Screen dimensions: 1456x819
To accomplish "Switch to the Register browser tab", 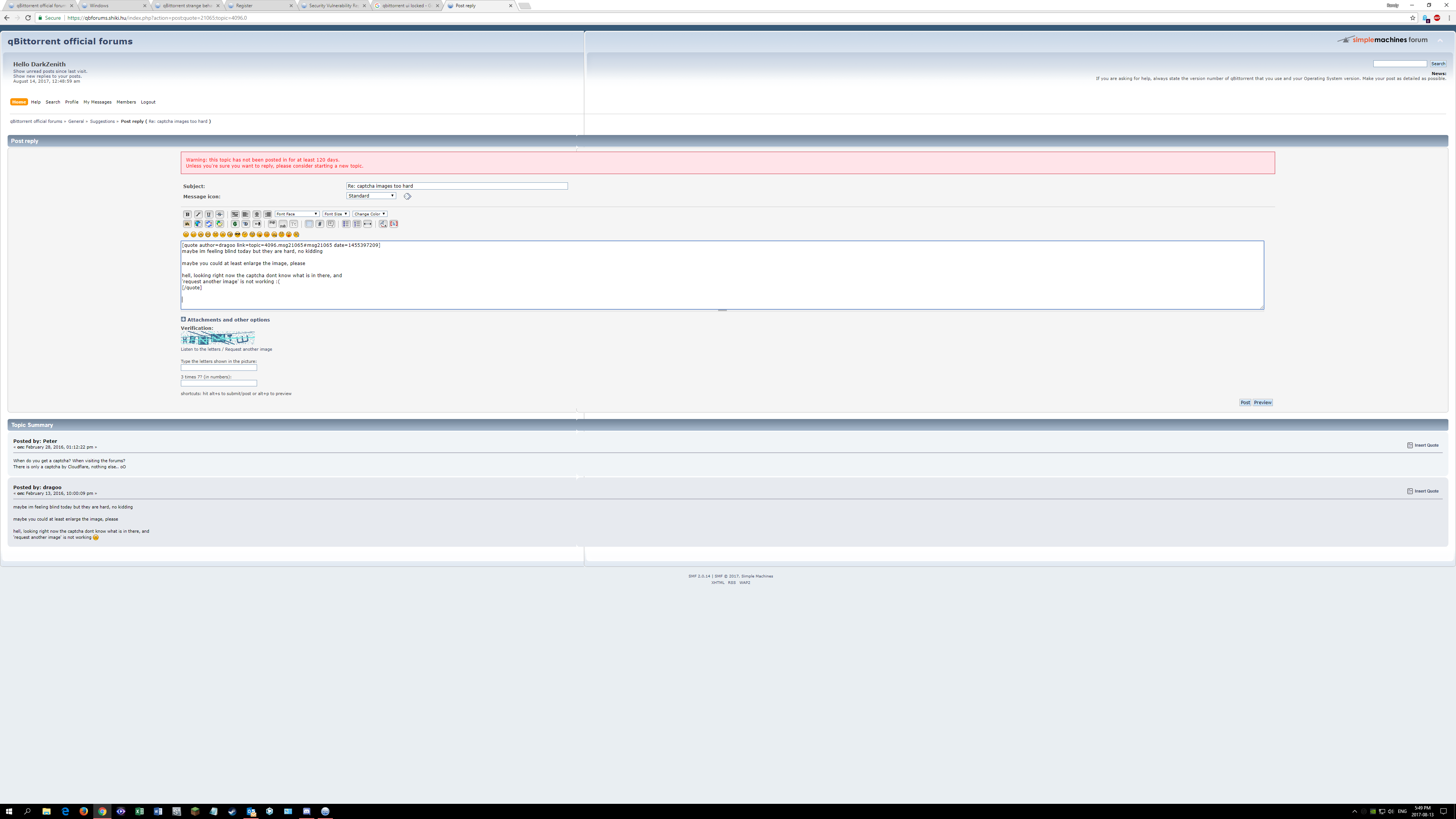I will (260, 6).
